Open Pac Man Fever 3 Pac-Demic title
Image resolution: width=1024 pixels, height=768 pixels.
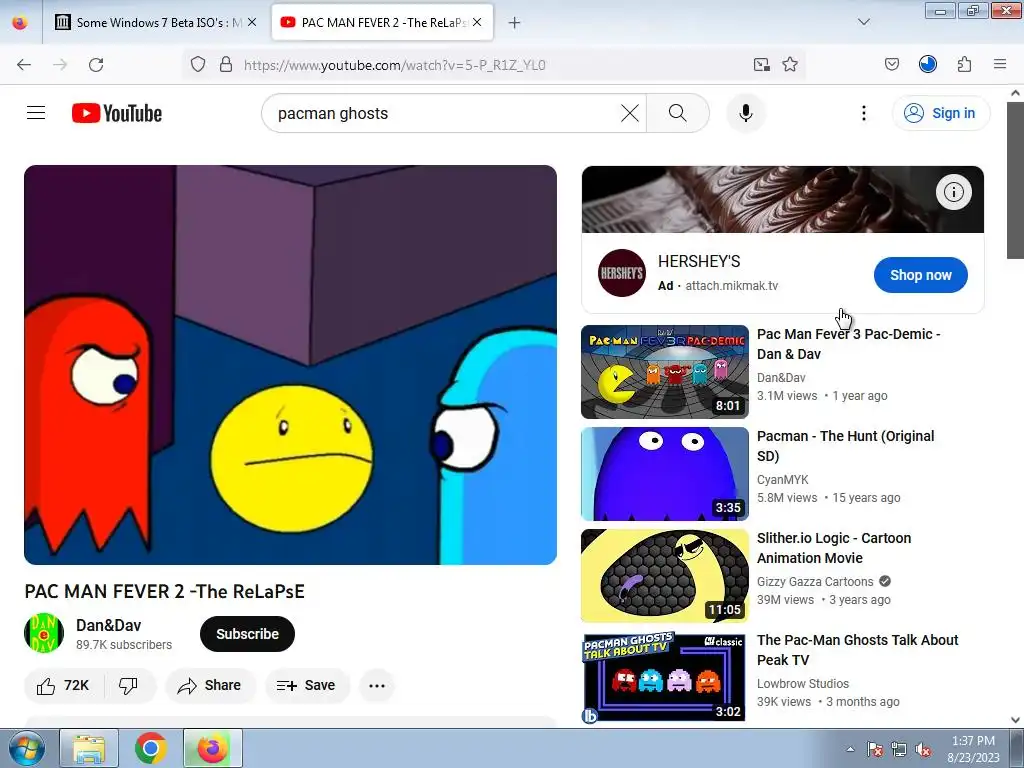(x=848, y=344)
